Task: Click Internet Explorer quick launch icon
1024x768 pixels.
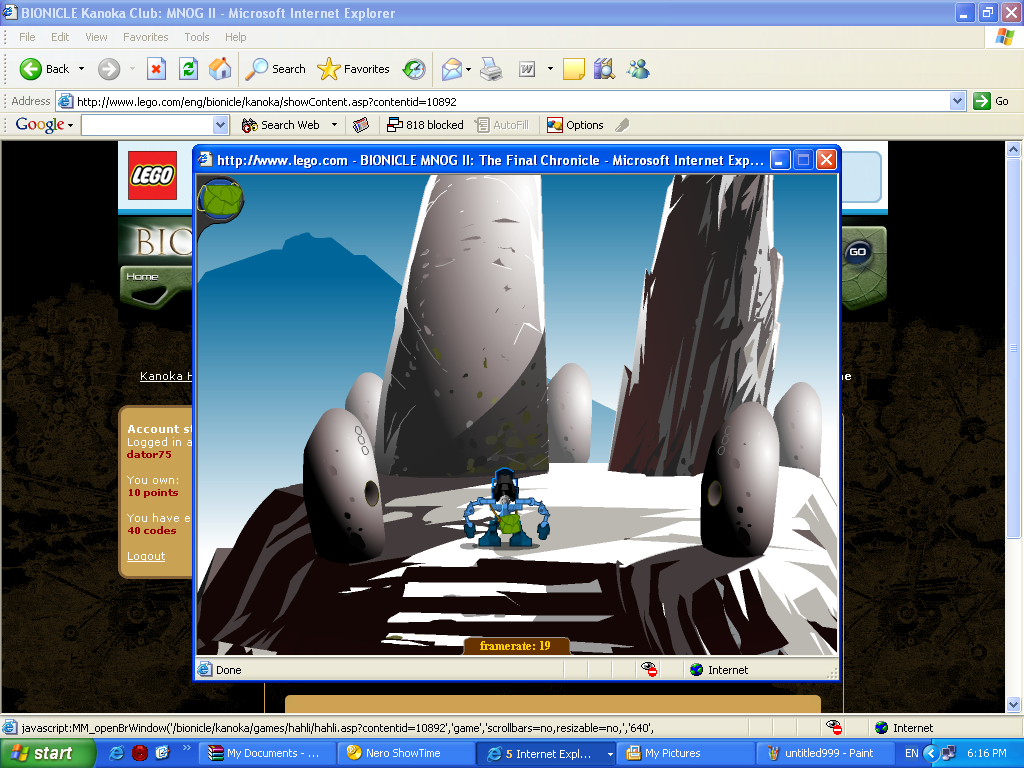Action: pyautogui.click(x=116, y=753)
